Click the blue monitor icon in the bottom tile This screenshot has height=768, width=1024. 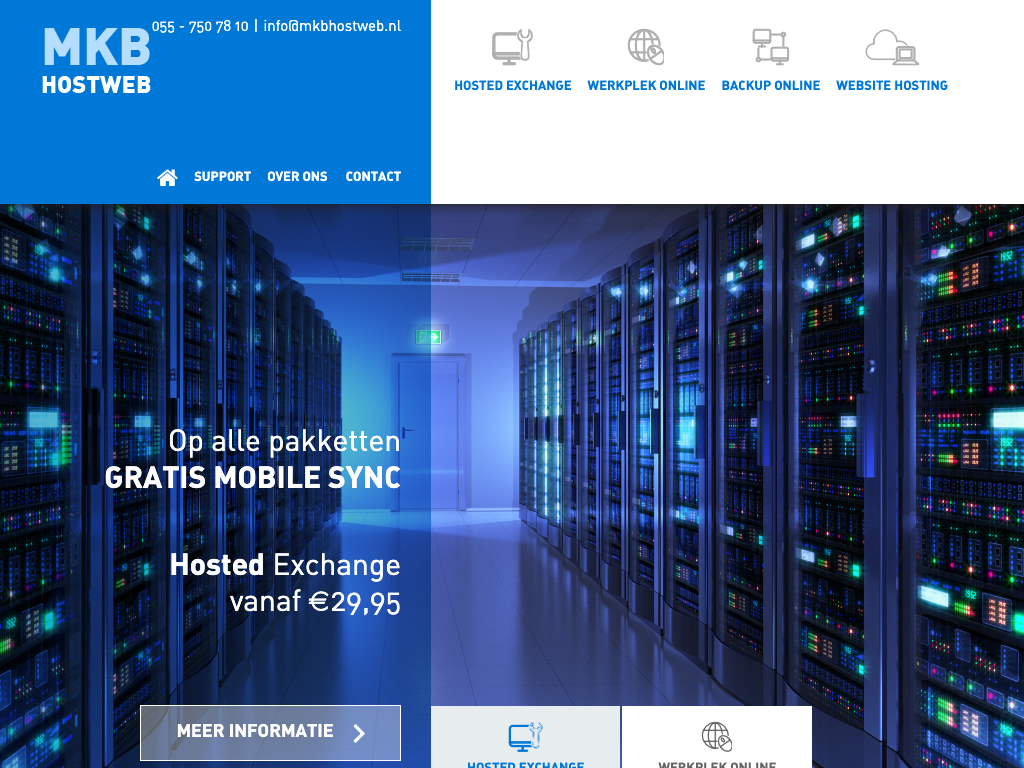[525, 737]
